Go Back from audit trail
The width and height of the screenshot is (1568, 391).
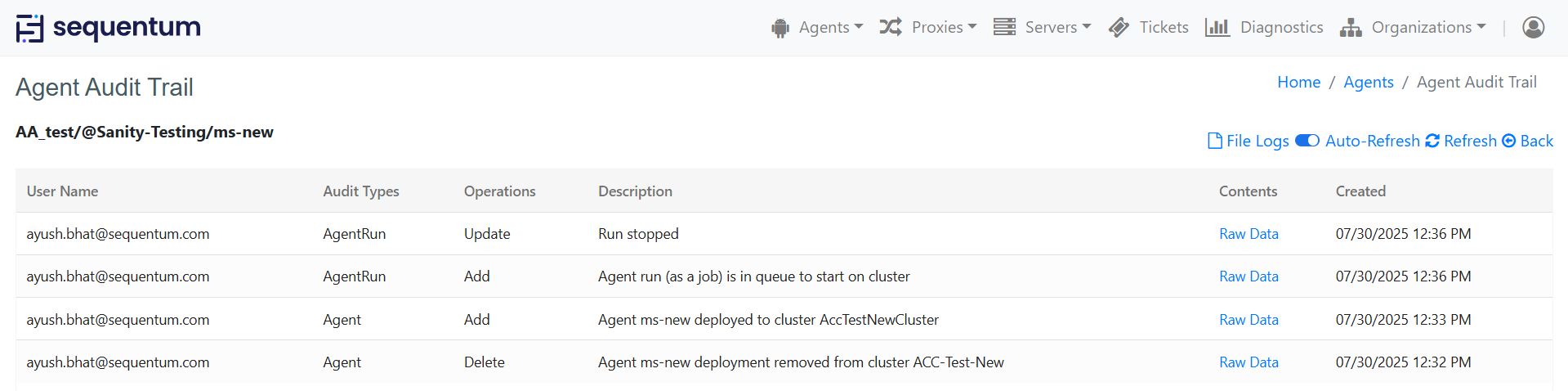1536,141
